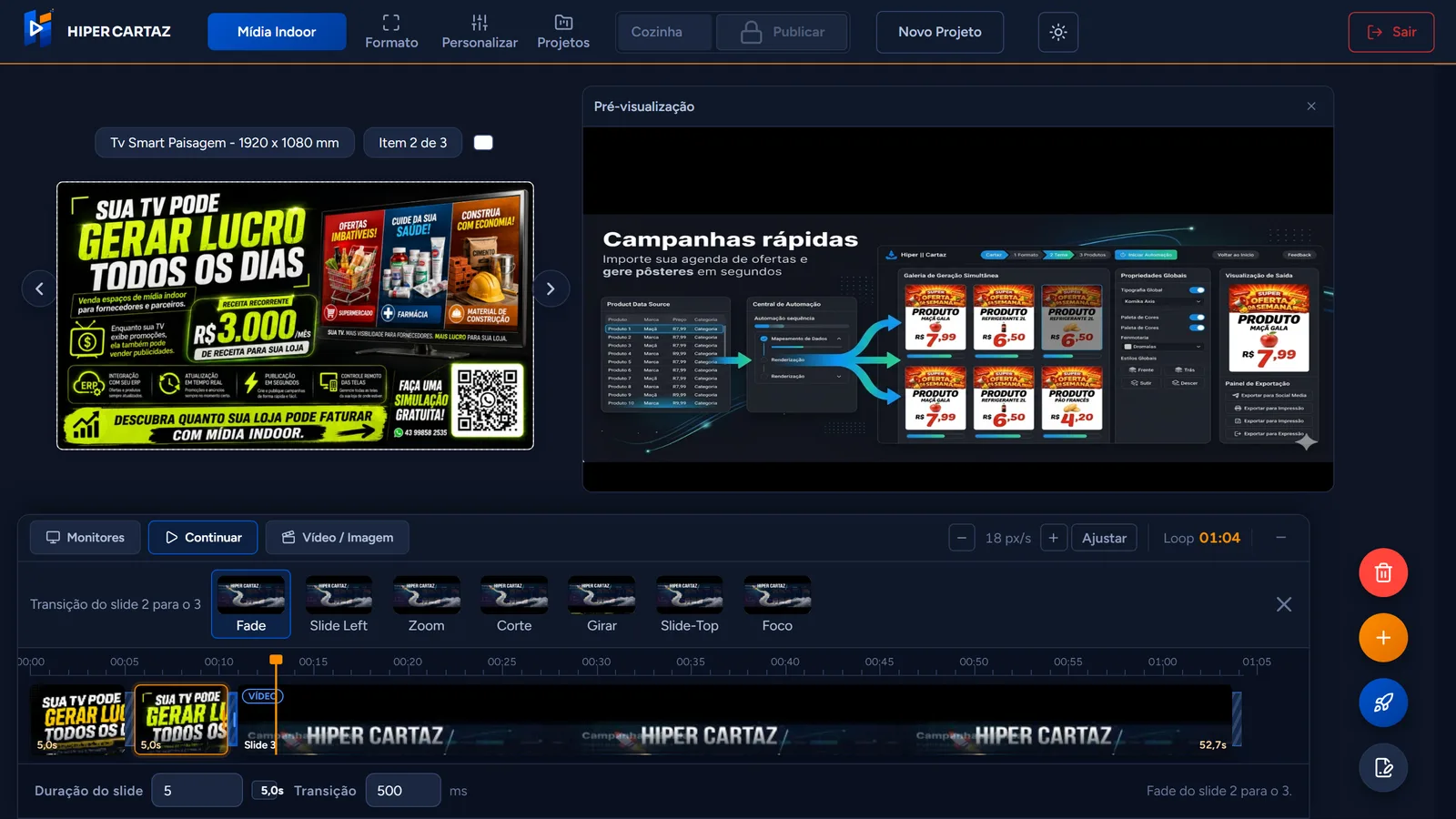The width and height of the screenshot is (1456, 819).
Task: Click the blue rocket launch button
Action: click(x=1383, y=703)
